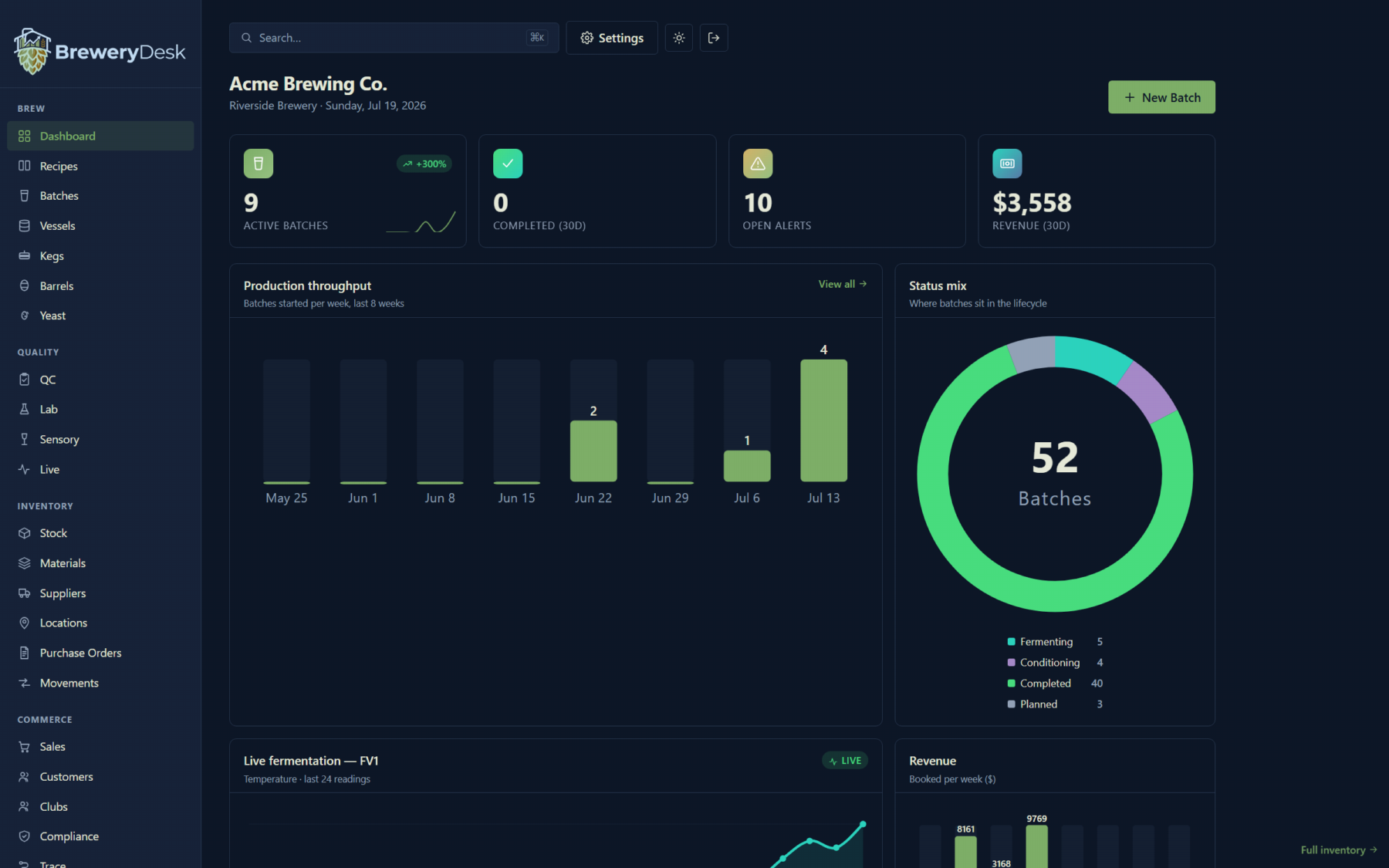This screenshot has width=1389, height=868.
Task: Click the Suppliers truck icon
Action: coord(25,593)
